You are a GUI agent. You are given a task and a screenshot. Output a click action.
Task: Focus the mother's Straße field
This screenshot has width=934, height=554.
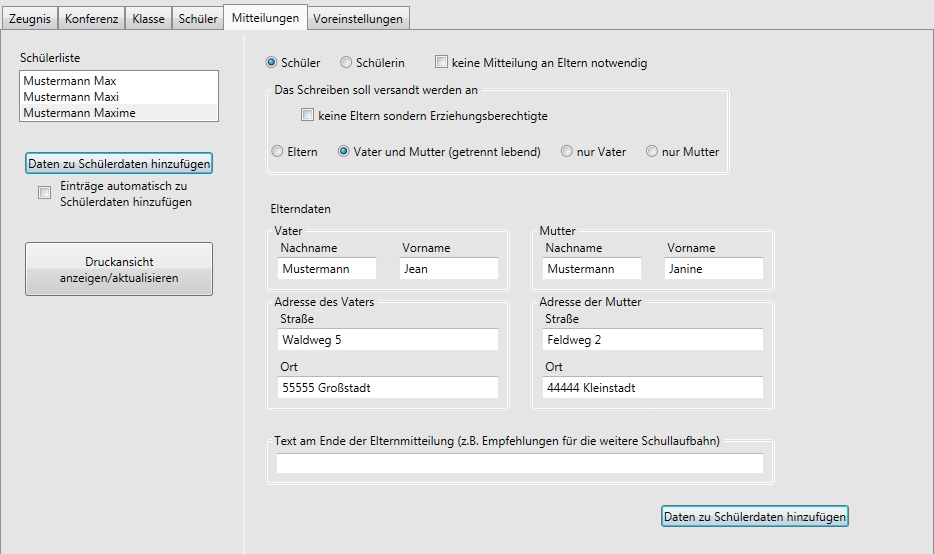point(652,340)
